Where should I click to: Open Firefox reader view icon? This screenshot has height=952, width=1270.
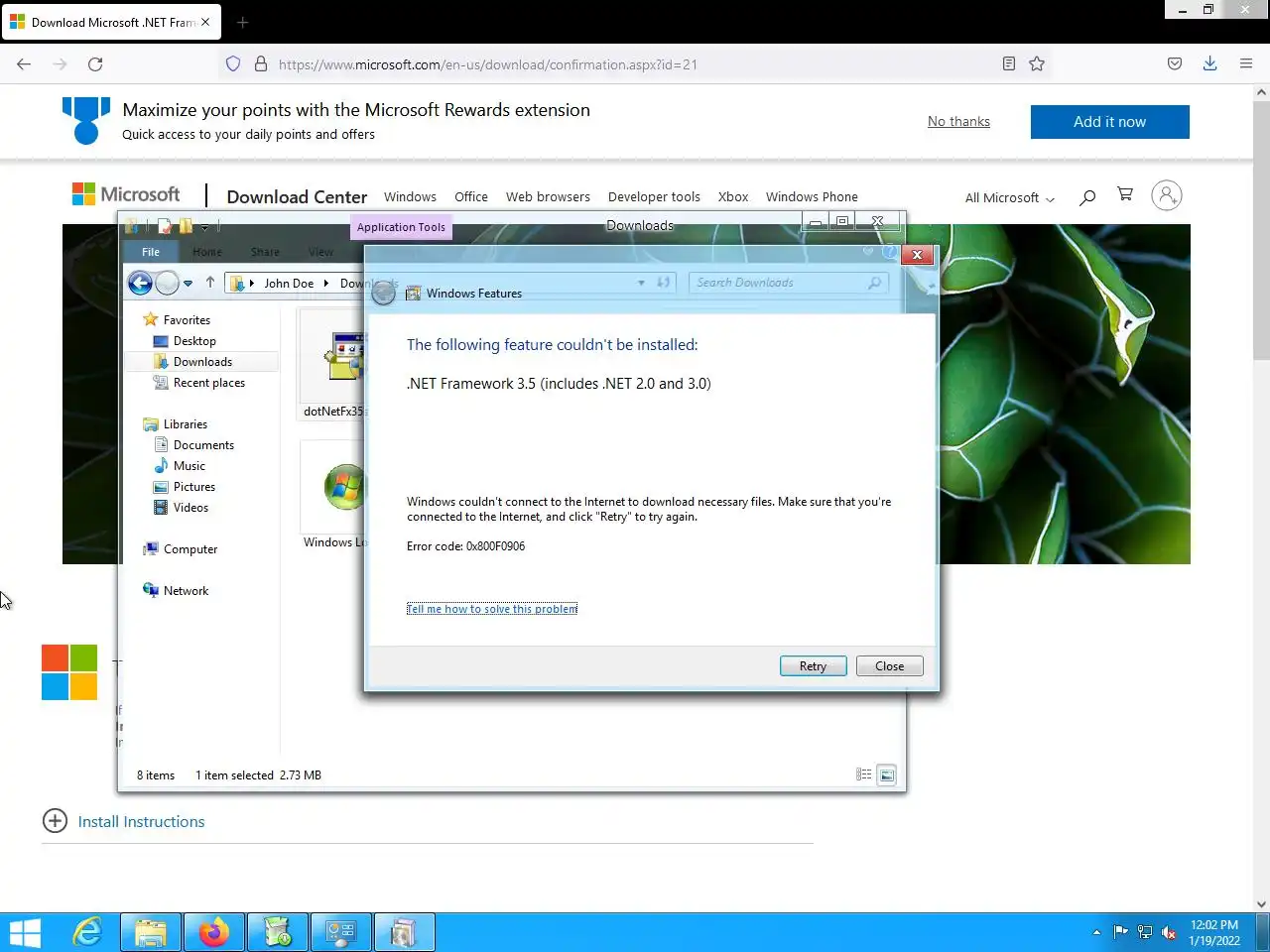tap(1009, 64)
